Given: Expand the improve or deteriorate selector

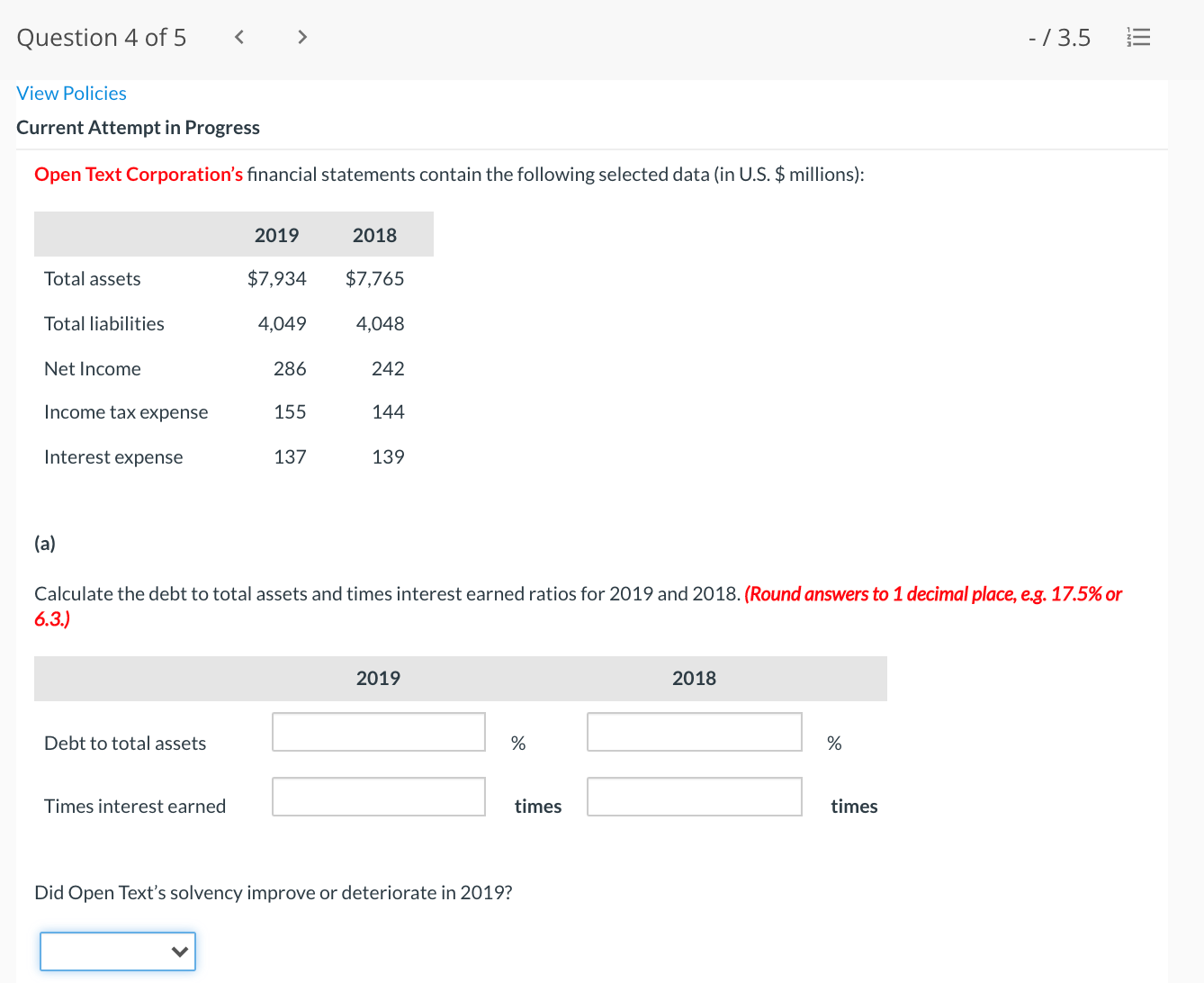Looking at the screenshot, I should pos(117,951).
